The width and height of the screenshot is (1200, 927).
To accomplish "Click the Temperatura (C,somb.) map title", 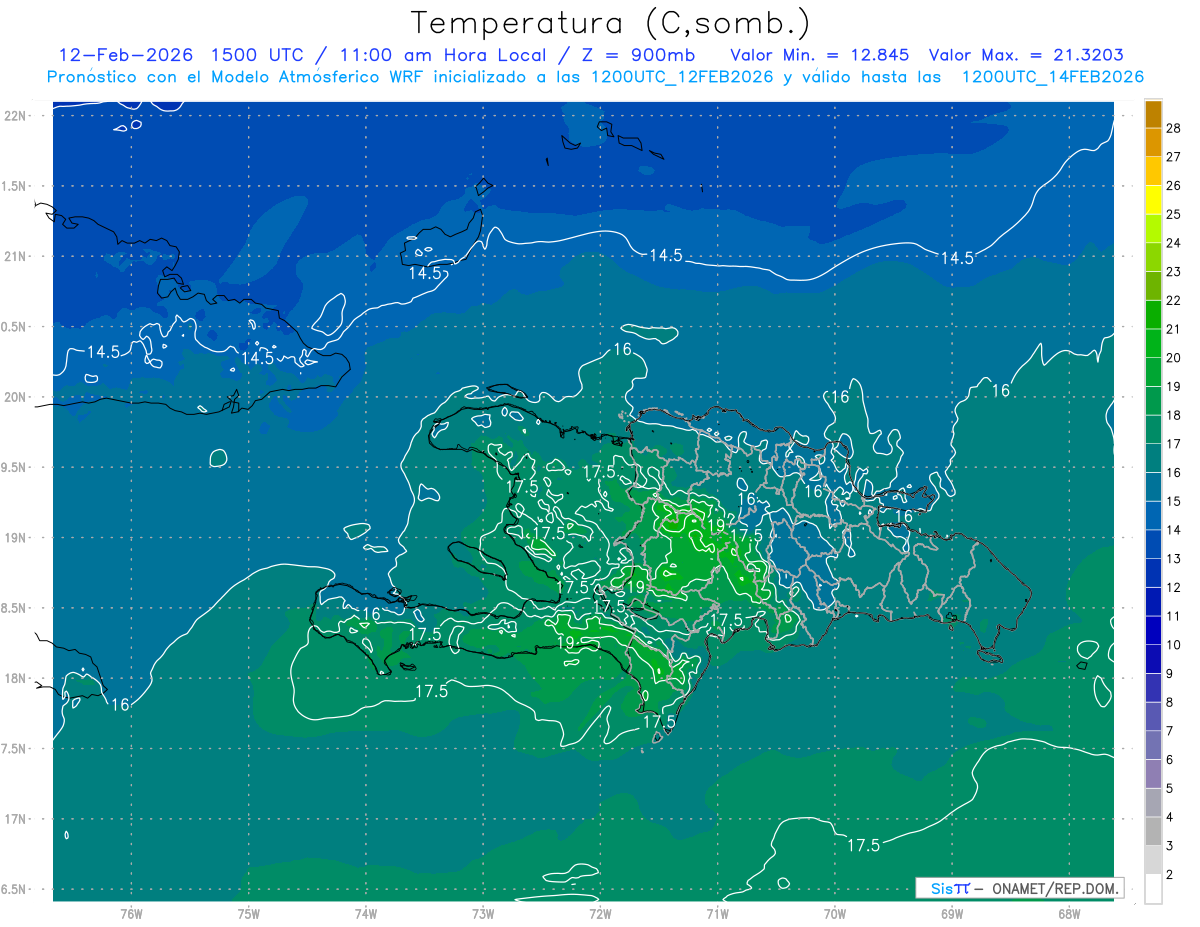I will 610,23.
